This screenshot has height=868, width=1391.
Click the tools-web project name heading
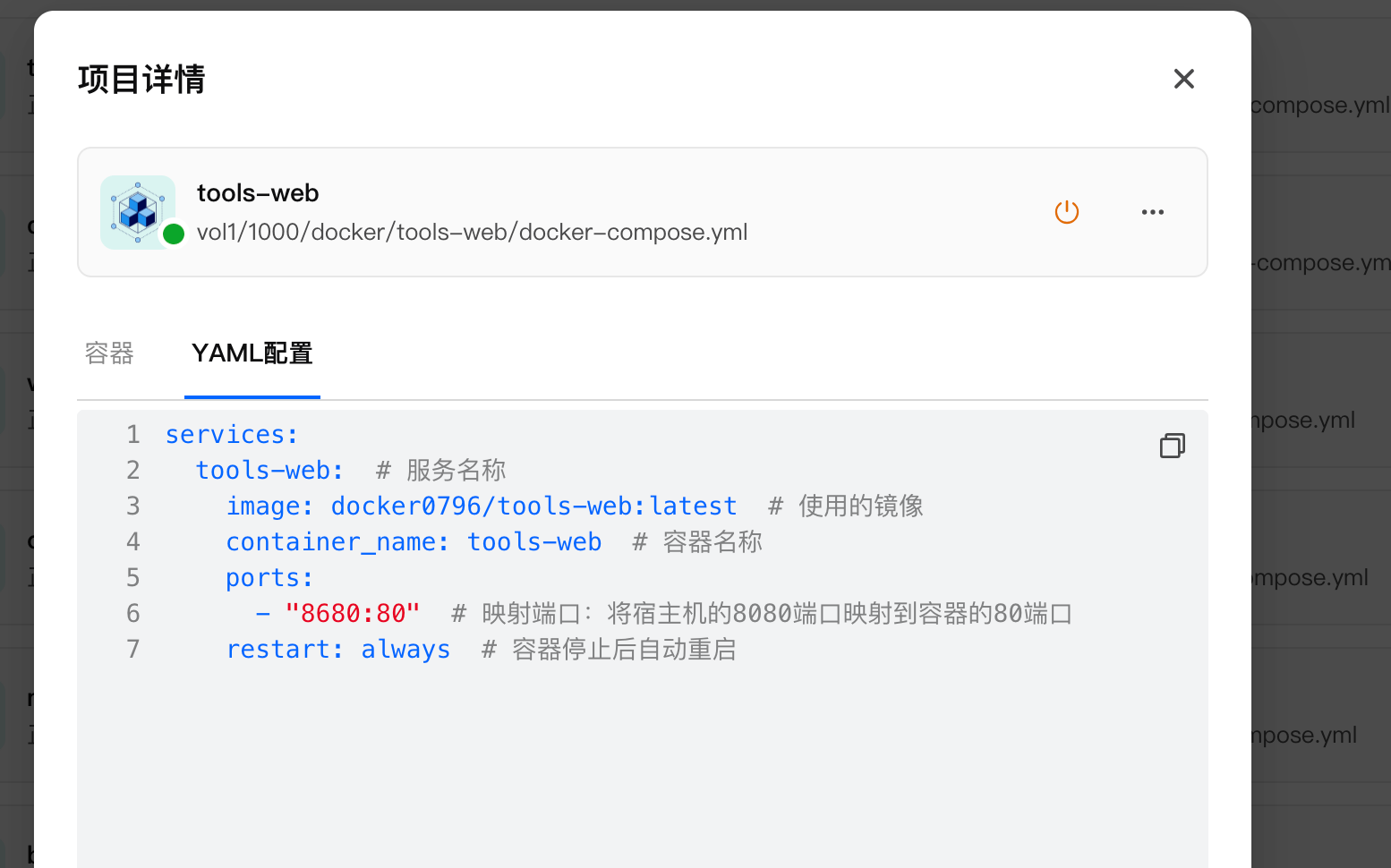(x=258, y=193)
